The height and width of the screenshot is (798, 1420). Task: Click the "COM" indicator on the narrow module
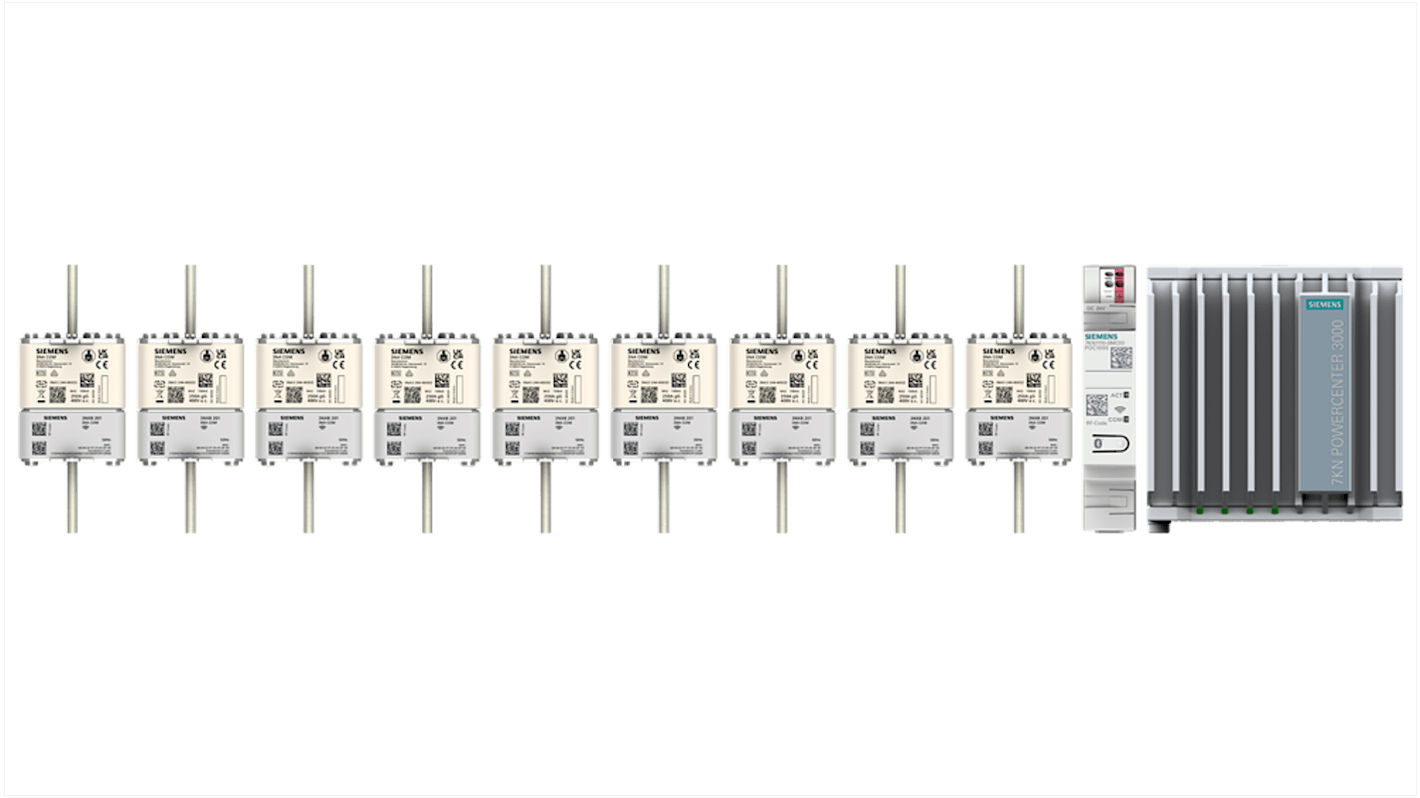pyautogui.click(x=1120, y=419)
